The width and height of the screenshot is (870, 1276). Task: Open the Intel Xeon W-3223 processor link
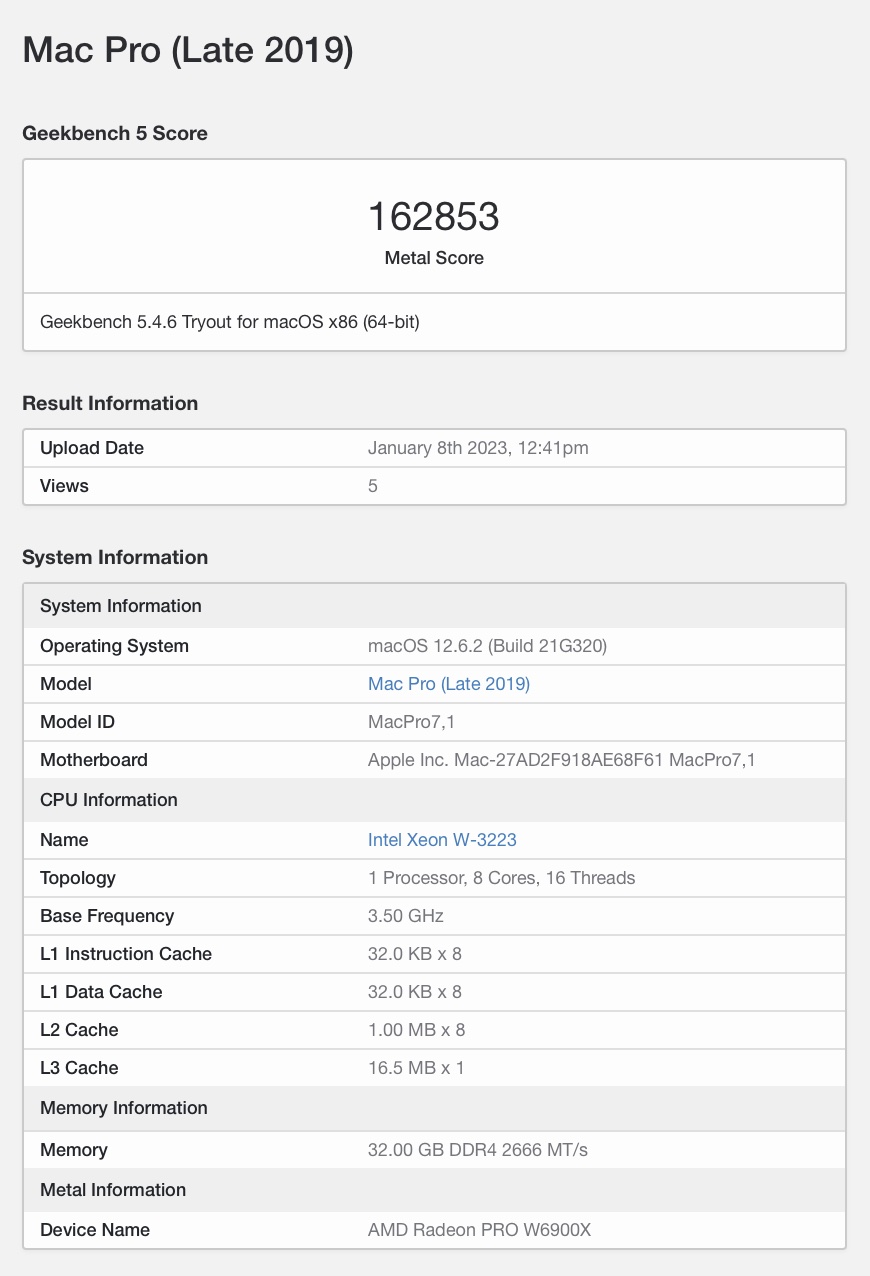click(442, 840)
